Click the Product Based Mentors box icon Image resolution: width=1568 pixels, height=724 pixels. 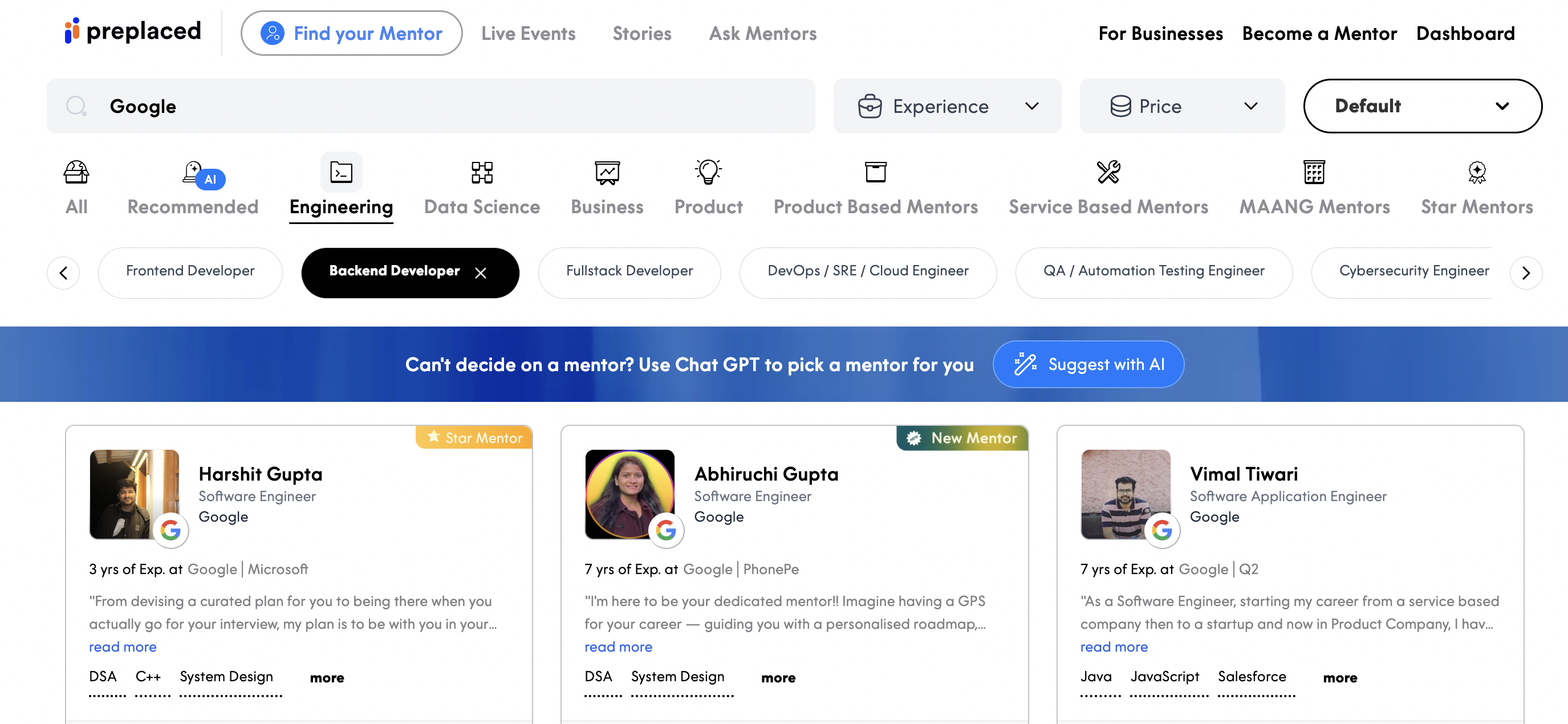[875, 172]
